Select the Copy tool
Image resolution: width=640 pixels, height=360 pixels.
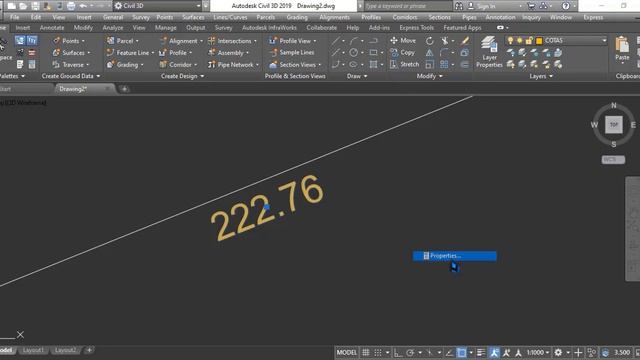(x=402, y=53)
